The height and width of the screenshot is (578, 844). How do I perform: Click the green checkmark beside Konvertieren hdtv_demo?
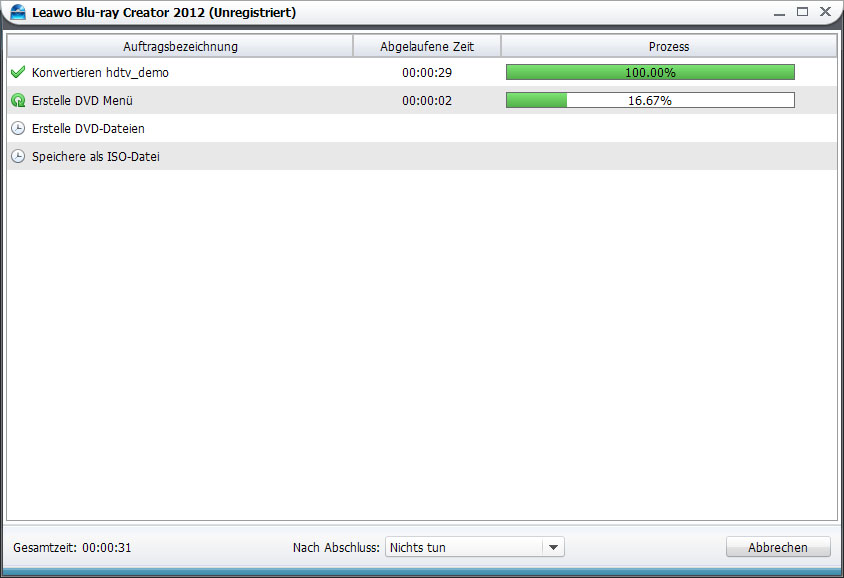18,72
